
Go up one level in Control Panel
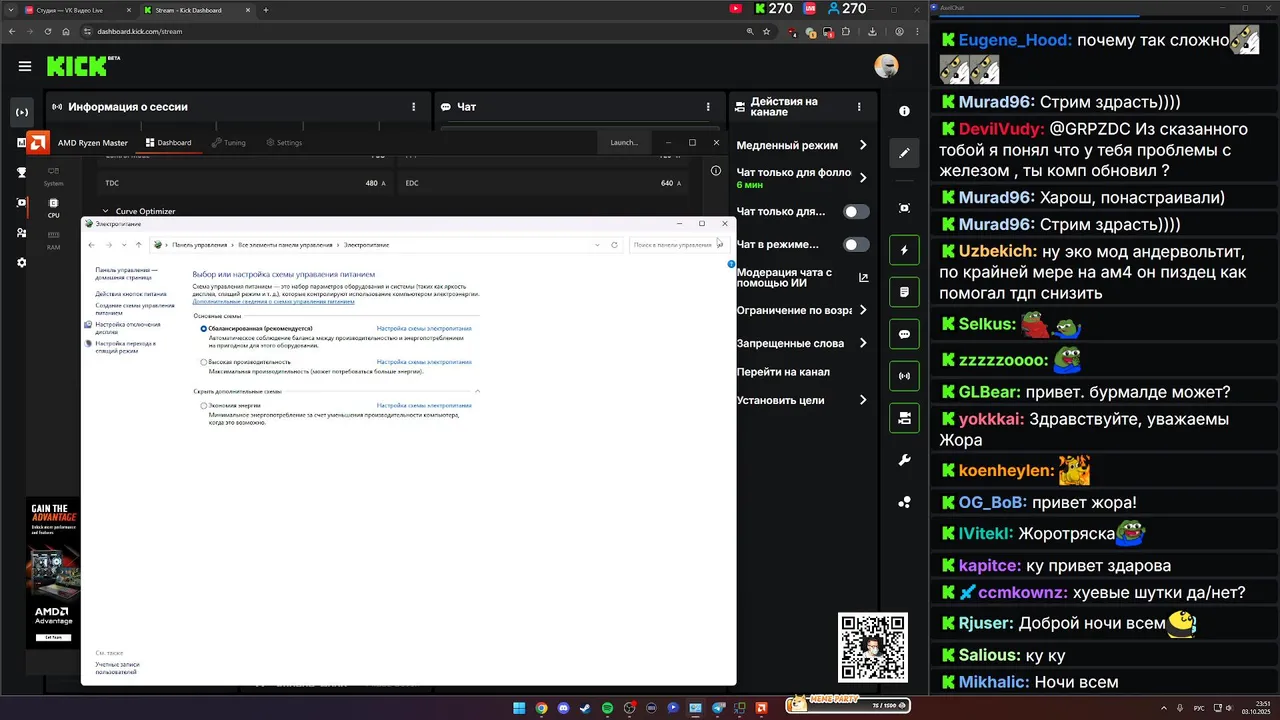pos(138,244)
